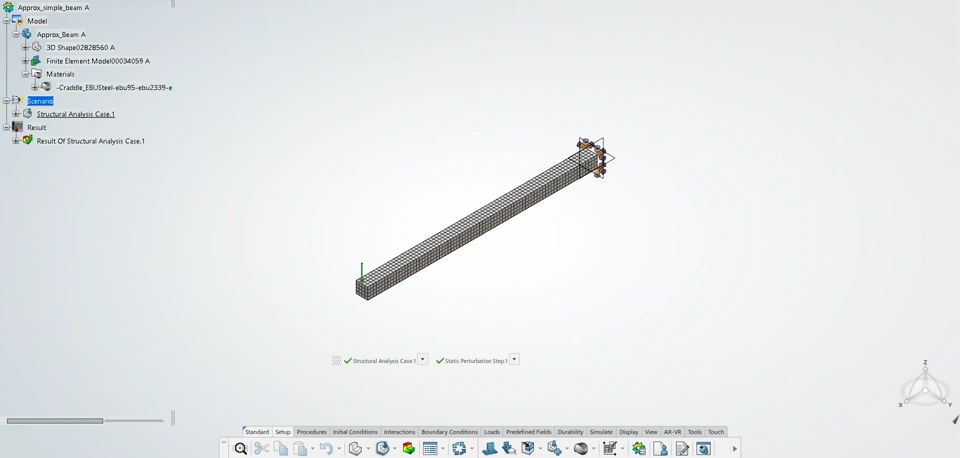Click the green star model check icon

639,449
